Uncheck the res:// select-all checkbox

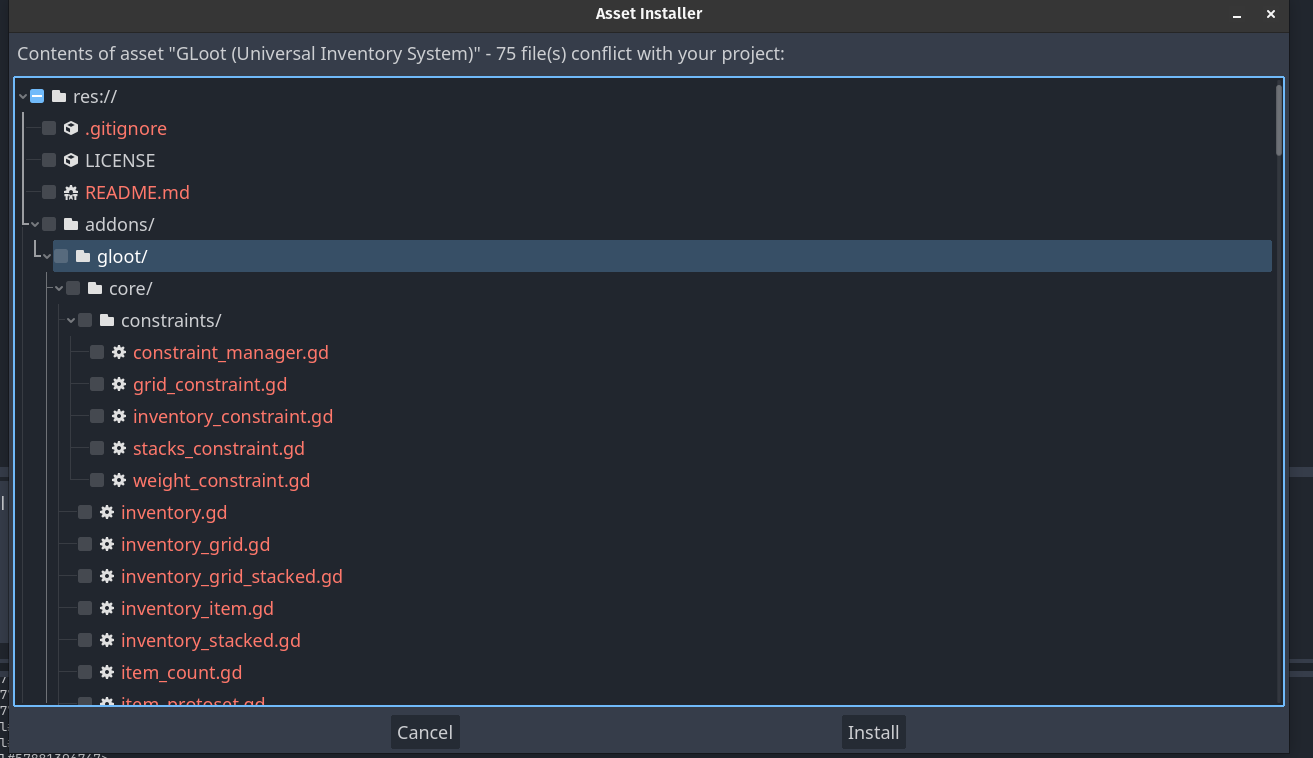tap(37, 96)
